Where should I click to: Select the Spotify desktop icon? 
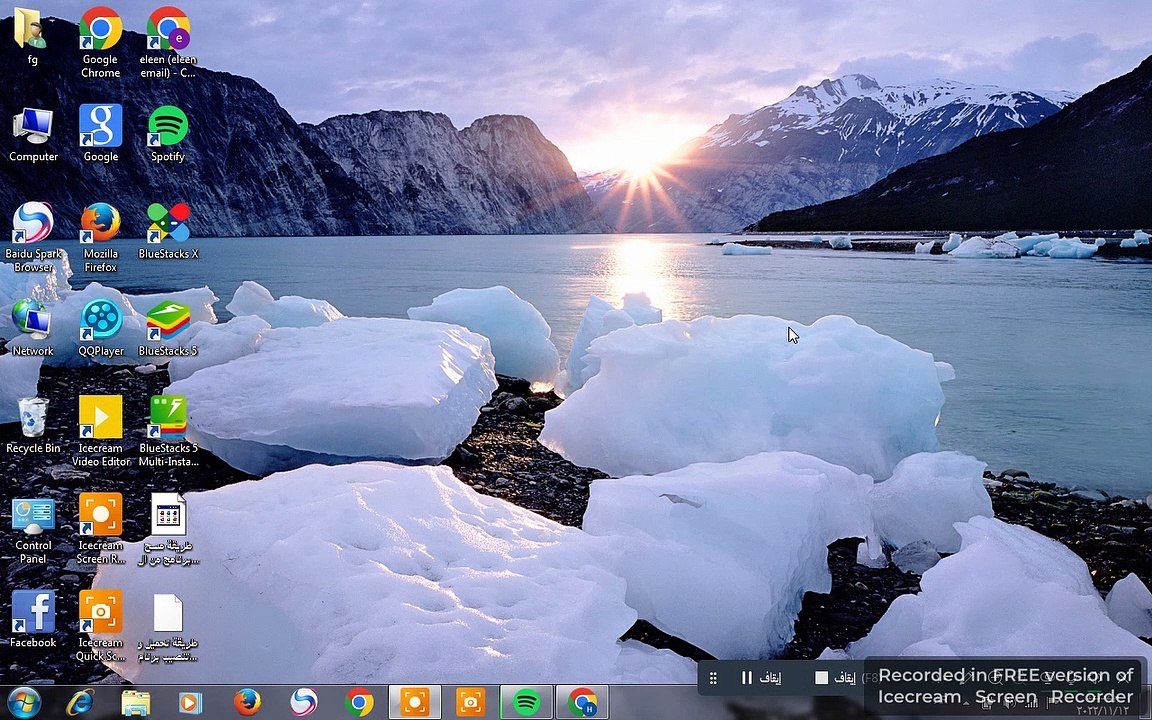(x=168, y=133)
